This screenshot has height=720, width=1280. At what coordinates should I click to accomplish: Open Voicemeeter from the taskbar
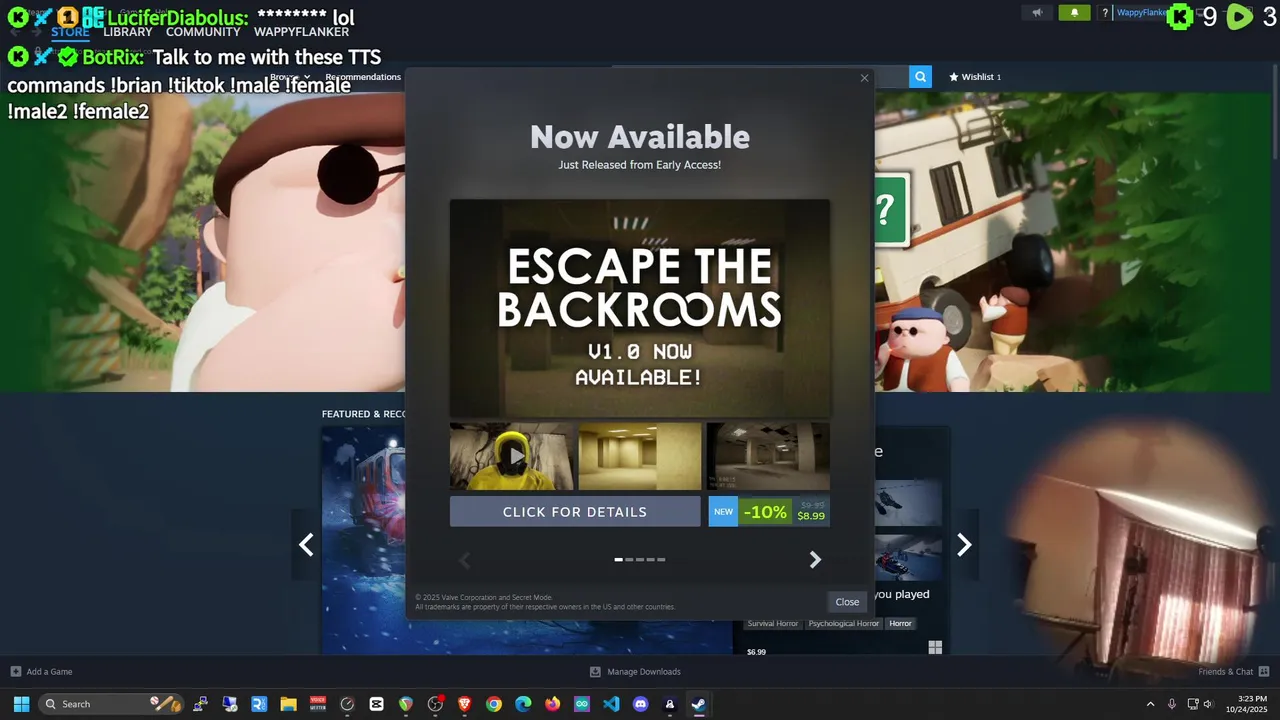click(318, 704)
